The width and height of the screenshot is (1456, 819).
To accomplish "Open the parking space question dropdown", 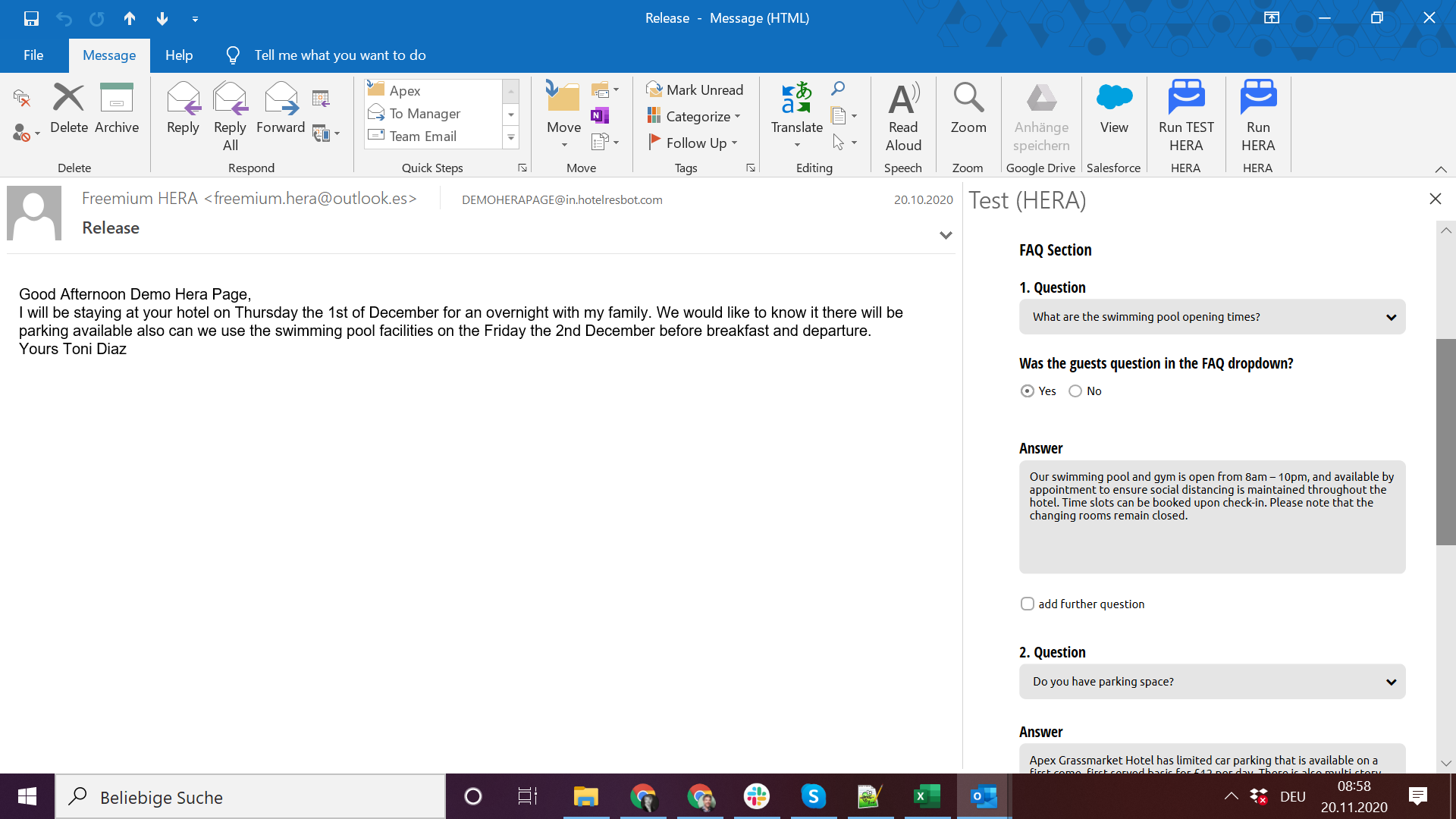I will (1212, 682).
